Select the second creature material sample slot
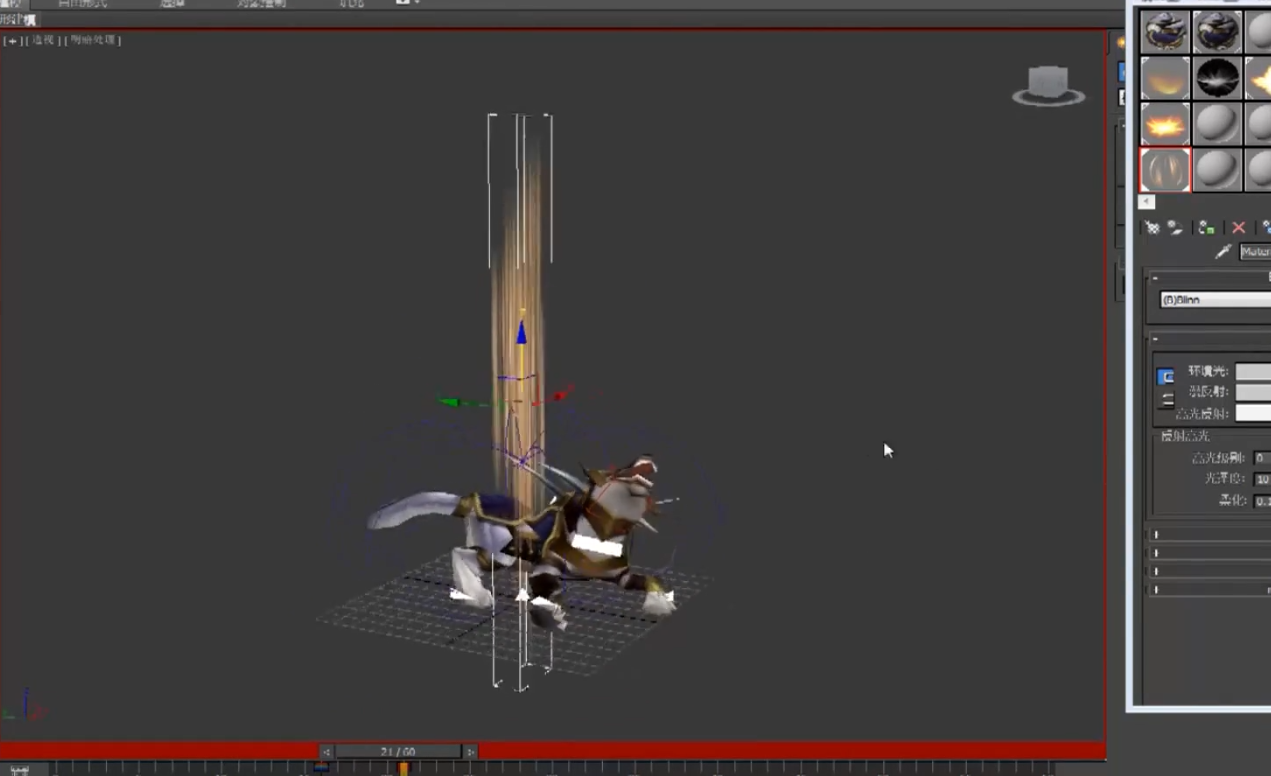1271x776 pixels. (x=1218, y=31)
